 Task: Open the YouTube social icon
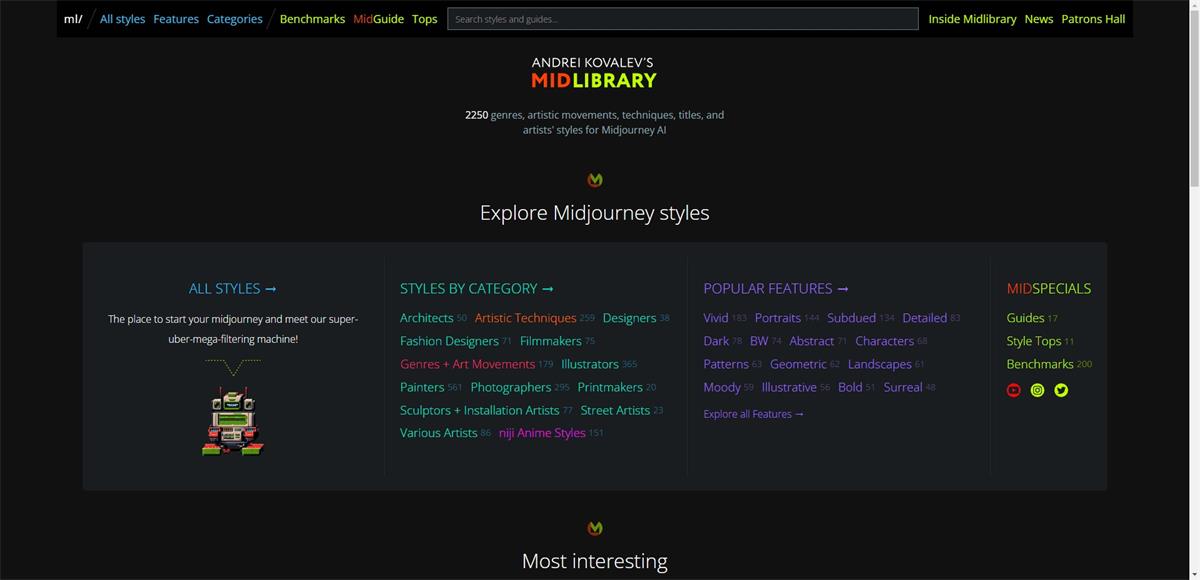tap(1014, 390)
